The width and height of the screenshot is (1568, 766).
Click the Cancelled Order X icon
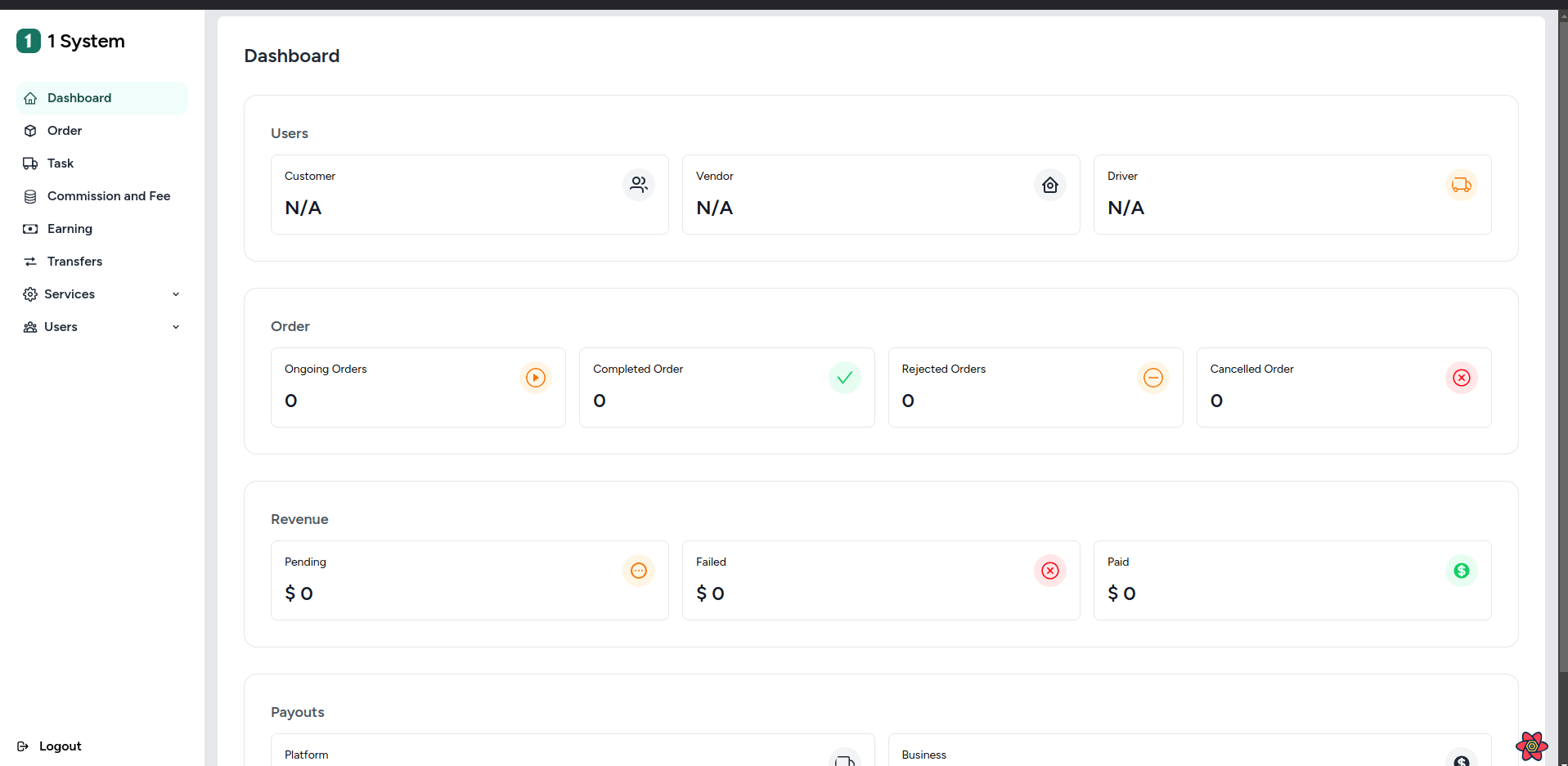point(1461,378)
